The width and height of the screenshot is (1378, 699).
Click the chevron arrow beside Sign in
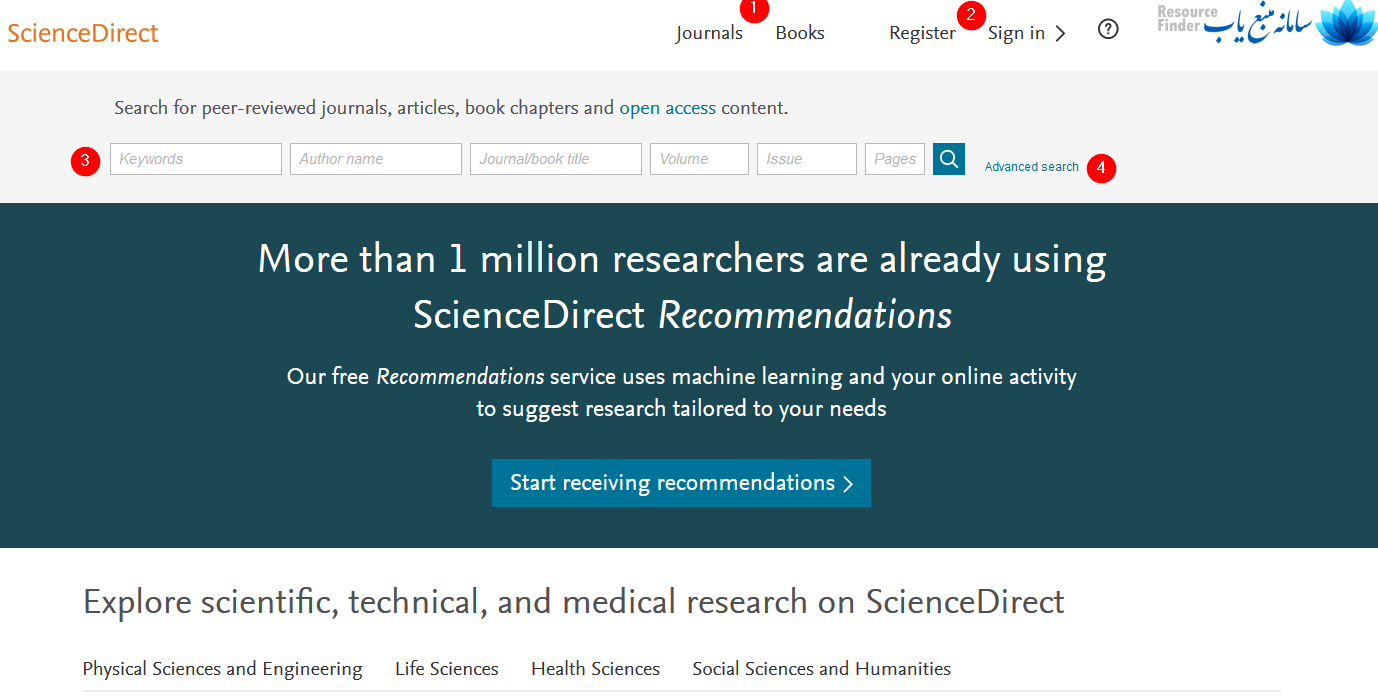click(1061, 34)
